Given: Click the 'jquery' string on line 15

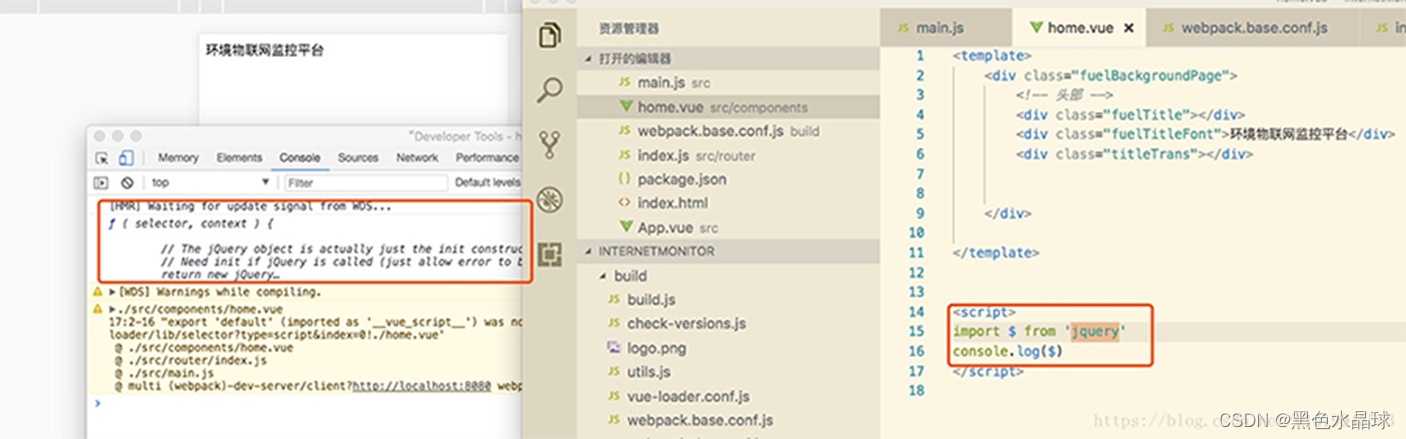Looking at the screenshot, I should point(1094,331).
